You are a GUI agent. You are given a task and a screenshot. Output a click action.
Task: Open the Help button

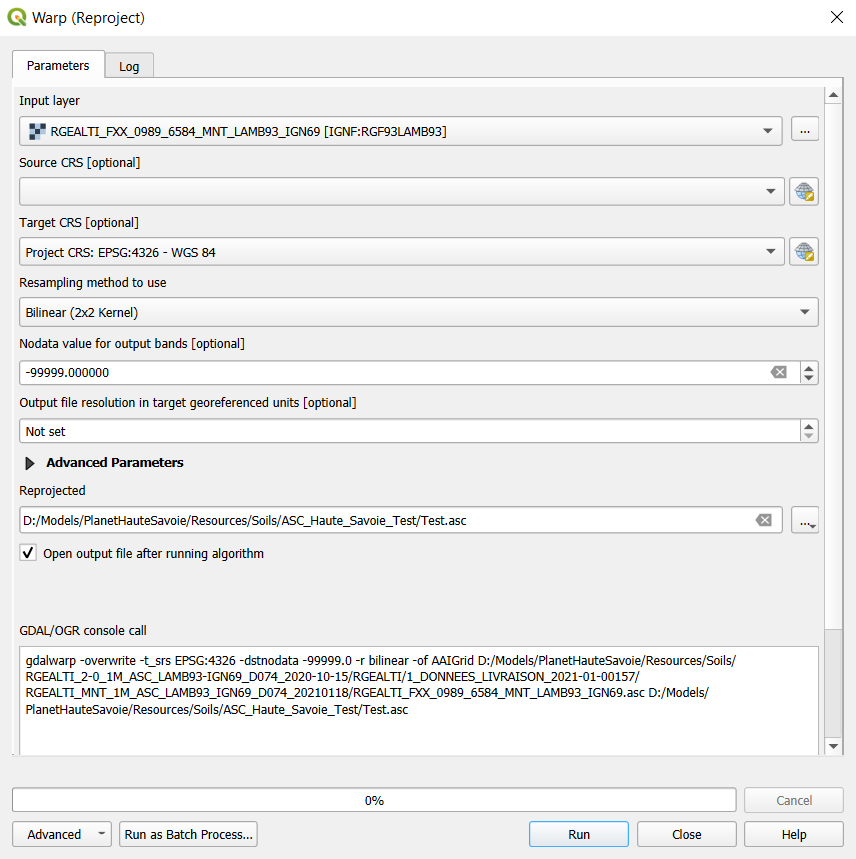793,834
